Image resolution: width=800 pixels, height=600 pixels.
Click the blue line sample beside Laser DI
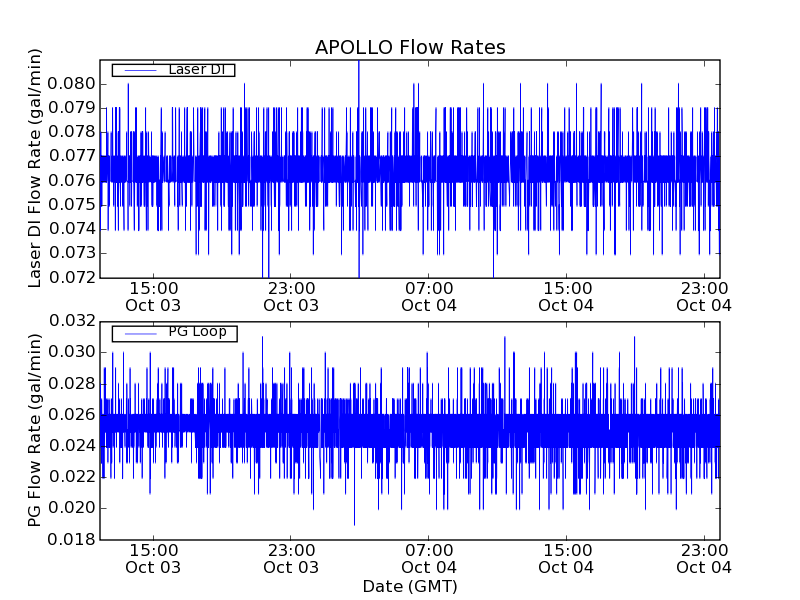pos(140,70)
